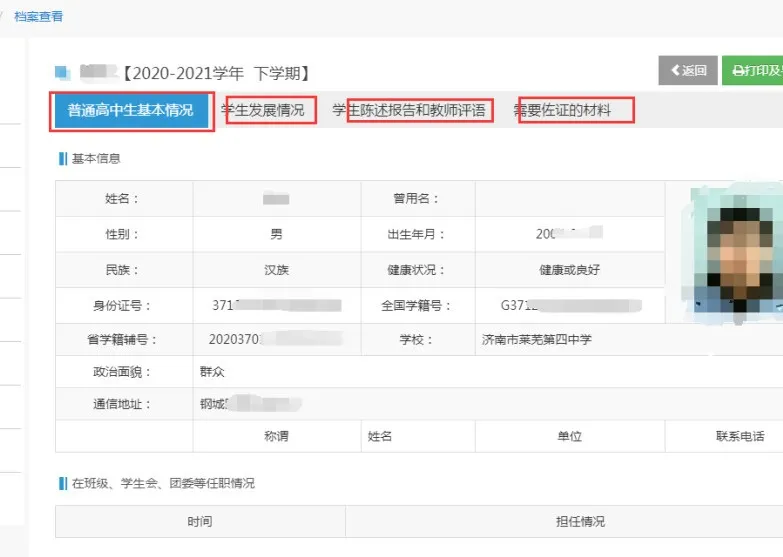
Task: Click the school name 济南市莱芜第四中学
Action: tap(537, 340)
